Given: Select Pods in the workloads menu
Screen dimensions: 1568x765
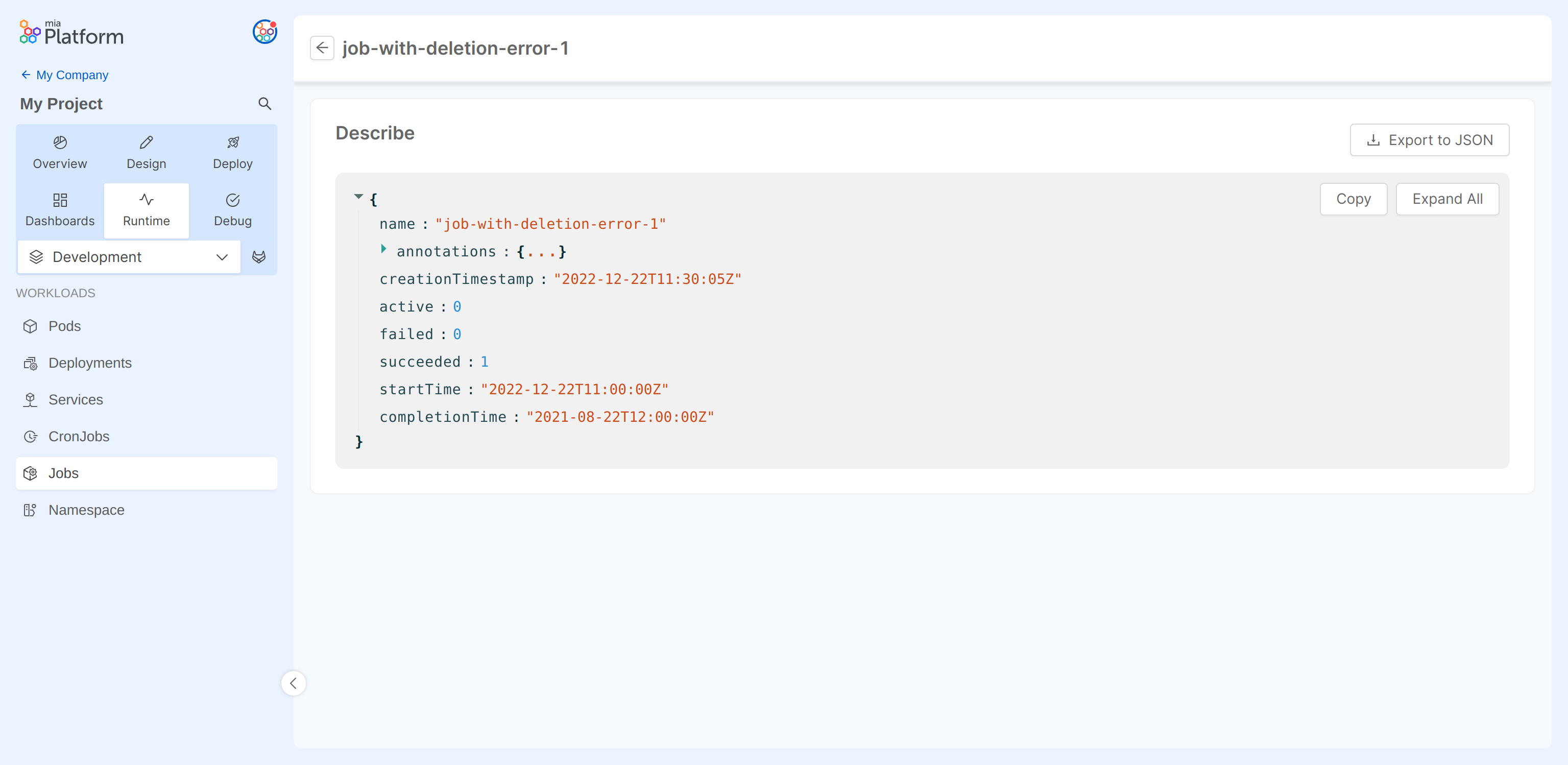Looking at the screenshot, I should 64,326.
